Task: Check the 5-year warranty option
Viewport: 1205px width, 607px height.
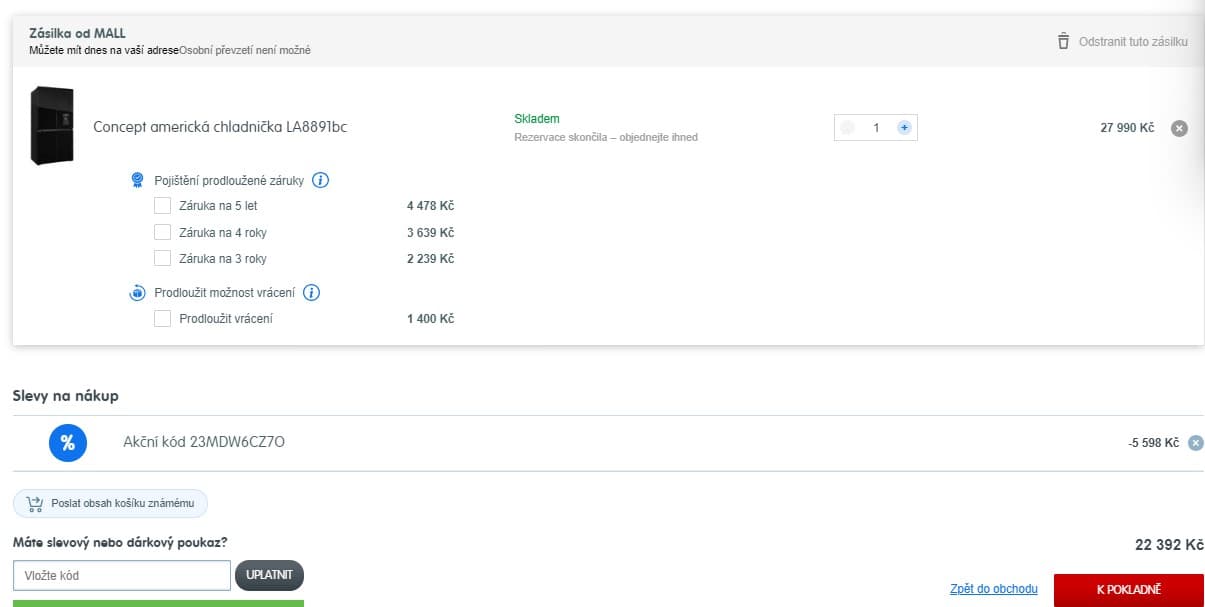Action: click(163, 206)
